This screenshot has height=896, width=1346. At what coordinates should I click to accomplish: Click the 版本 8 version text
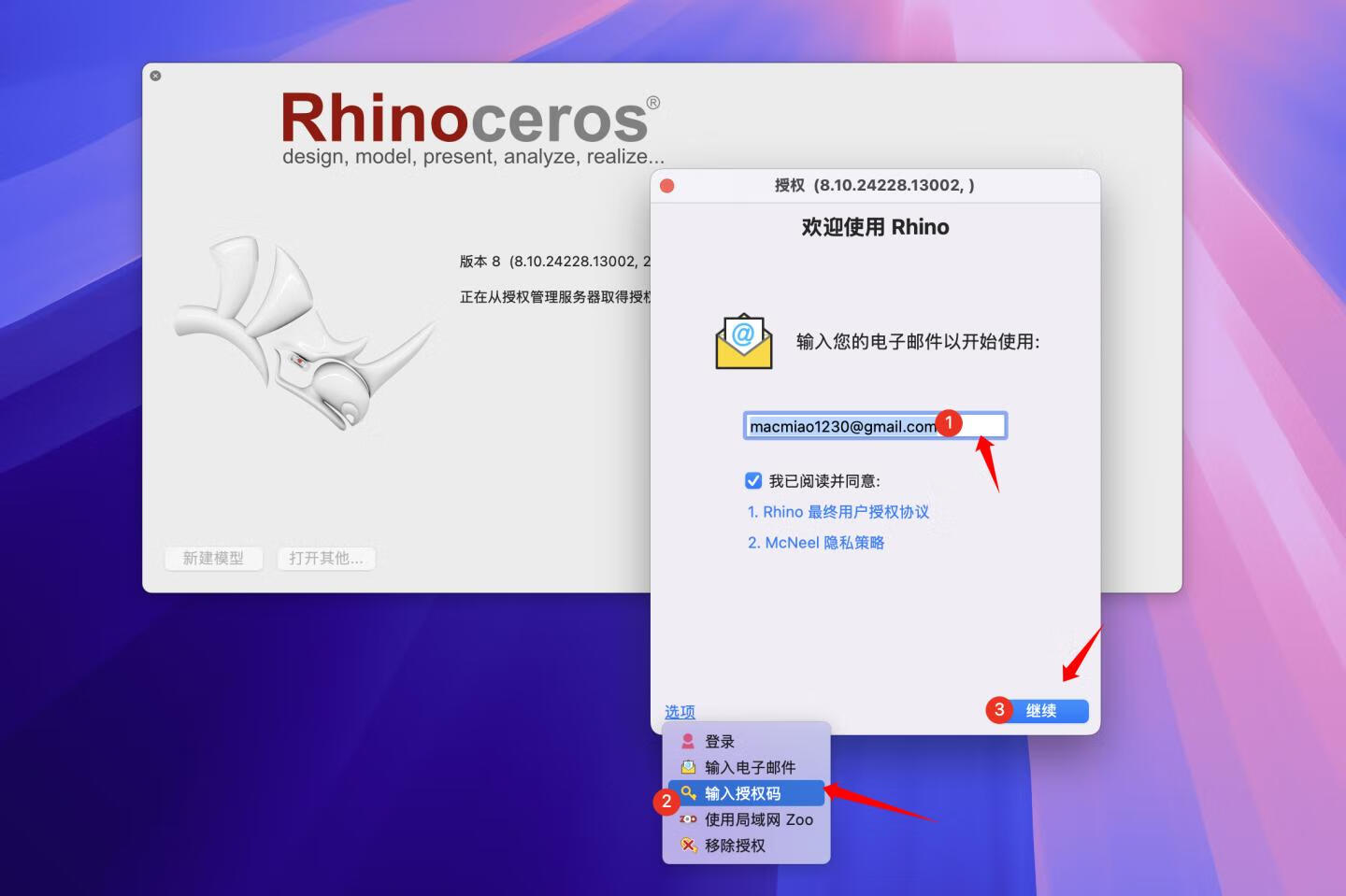pos(554,262)
